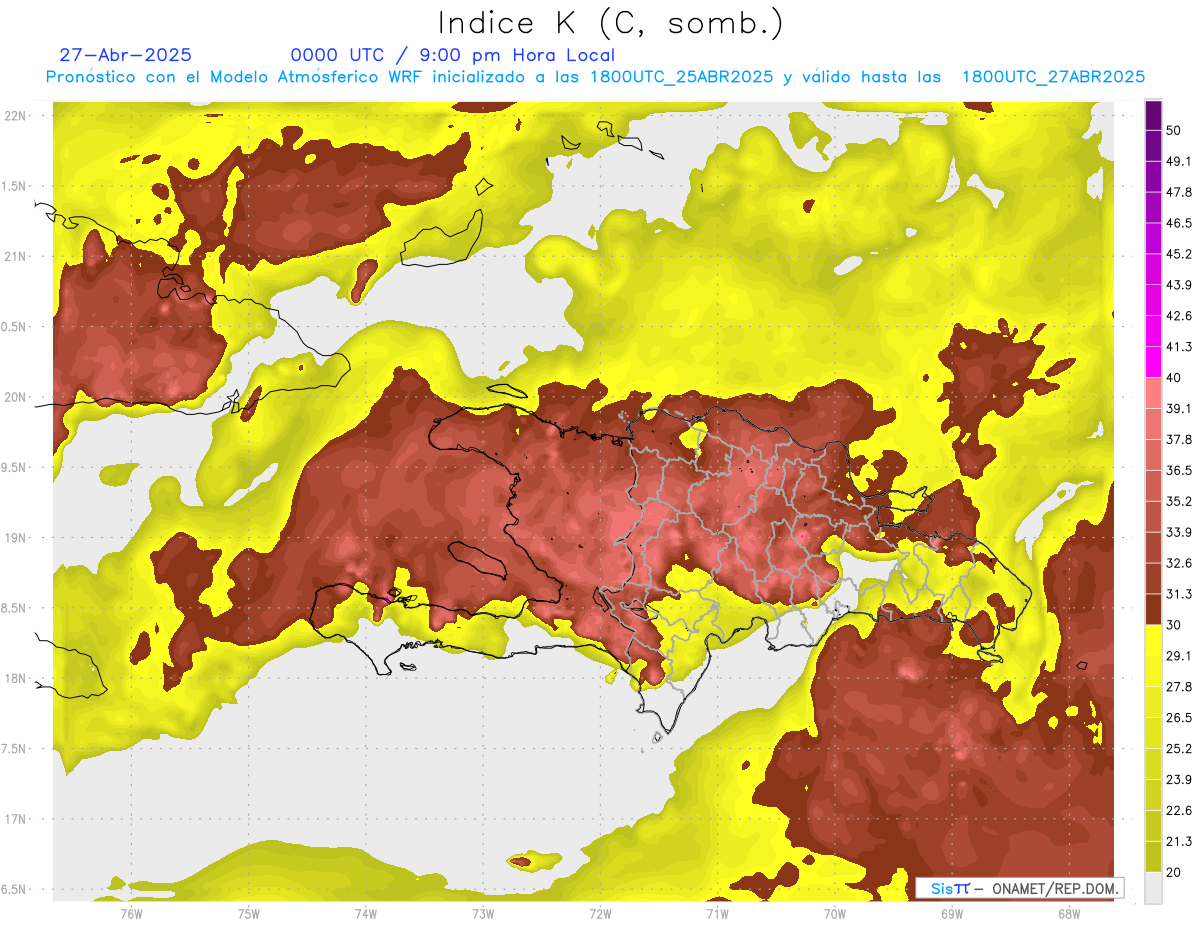This screenshot has height=927, width=1200.
Task: Click the '71W' longitude label
Action: [x=717, y=914]
